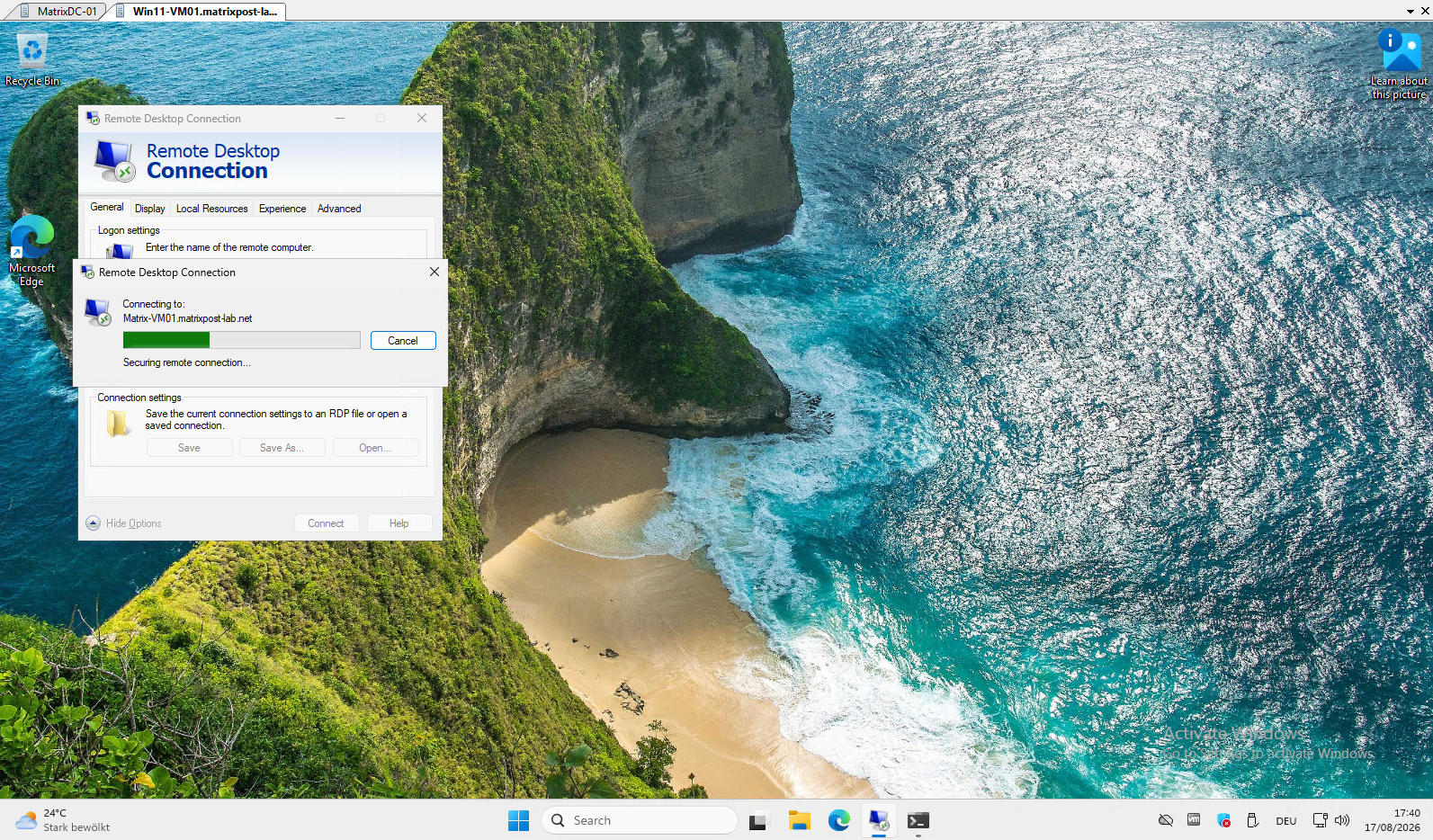Open the Microsoft Edge desktop shortcut
The height and width of the screenshot is (840, 1433).
click(31, 250)
